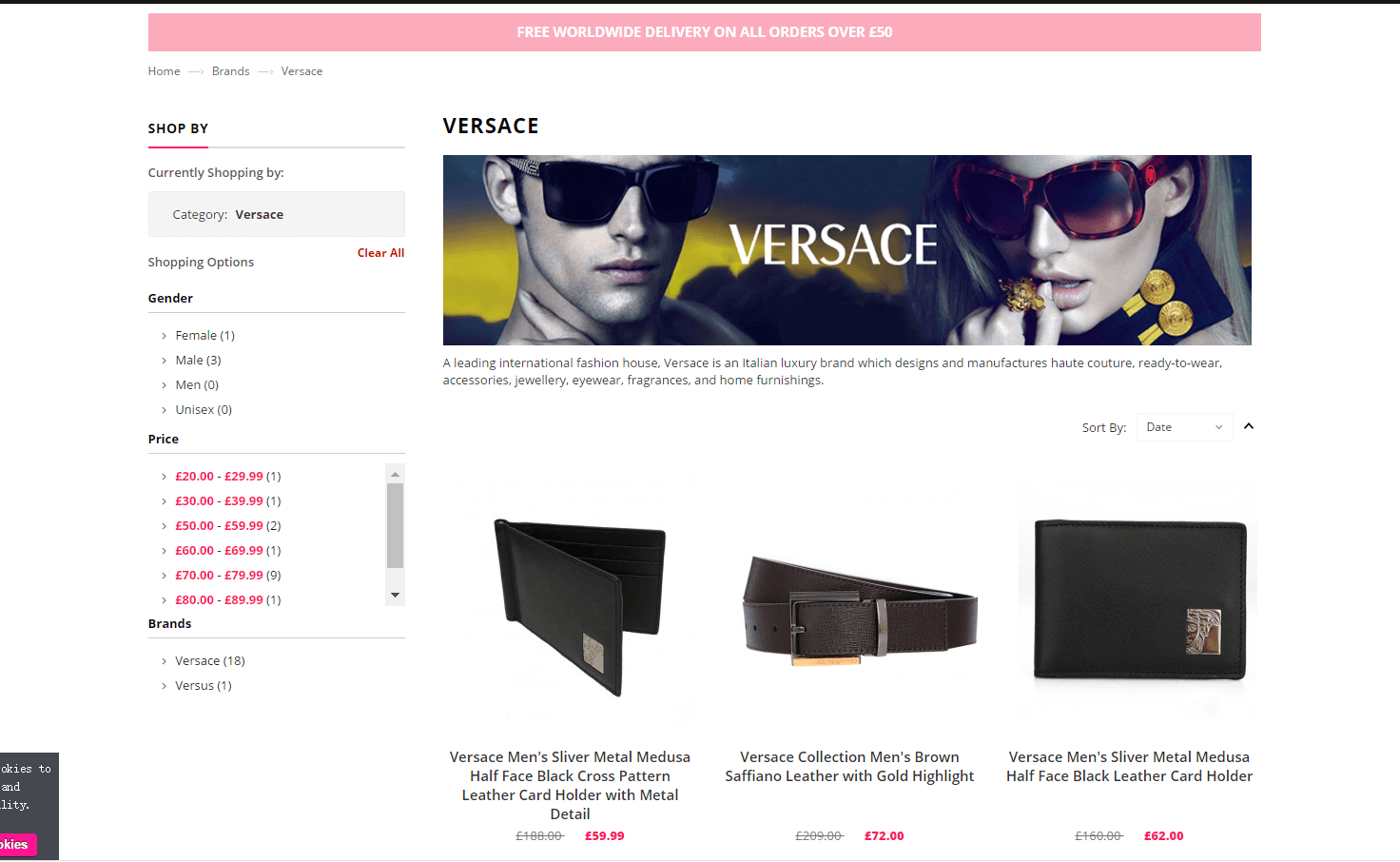
Task: Click the price list scroll-up arrow
Action: pos(395,474)
